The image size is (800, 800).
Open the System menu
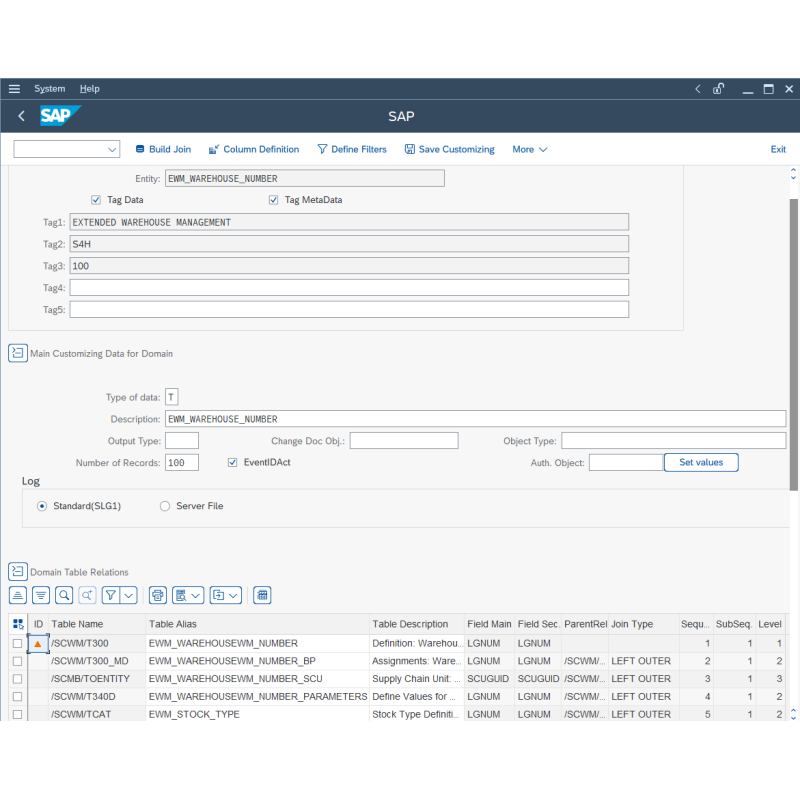(x=49, y=89)
